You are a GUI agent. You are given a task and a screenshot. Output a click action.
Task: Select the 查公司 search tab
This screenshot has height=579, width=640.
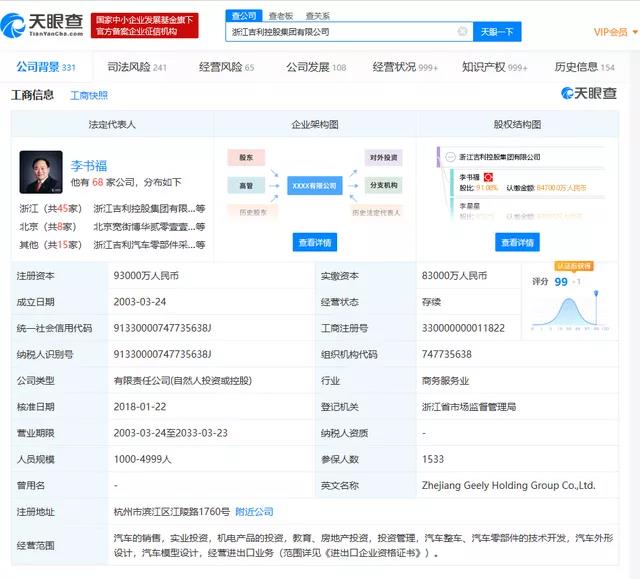244,16
